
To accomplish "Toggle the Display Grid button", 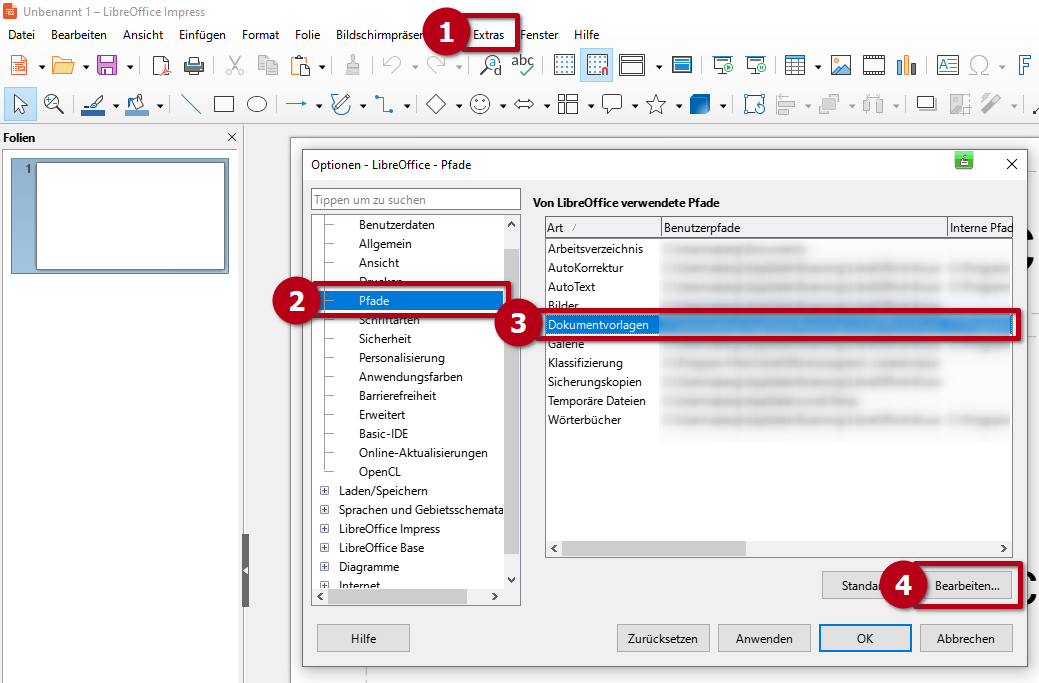I will pos(564,66).
